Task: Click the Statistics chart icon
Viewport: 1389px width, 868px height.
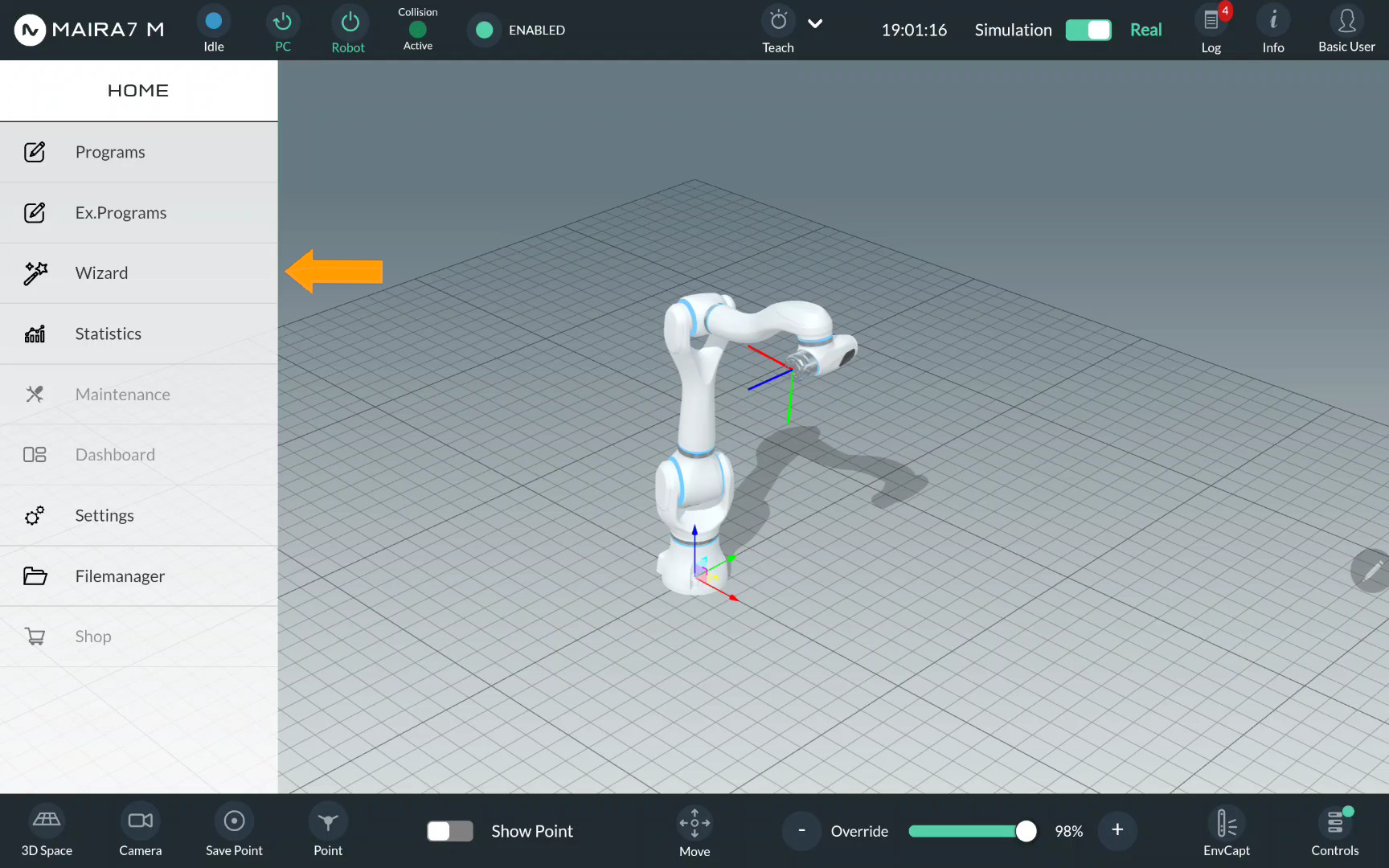Action: [x=35, y=334]
